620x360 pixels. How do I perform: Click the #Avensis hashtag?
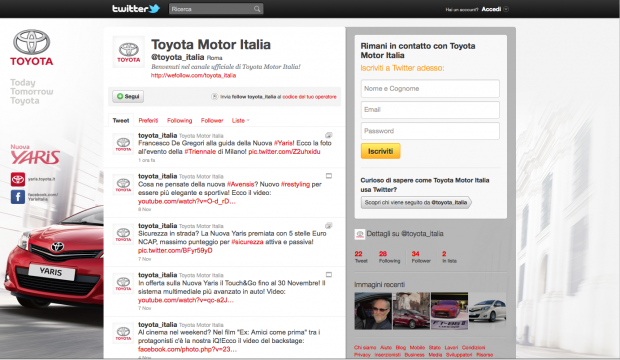point(241,184)
